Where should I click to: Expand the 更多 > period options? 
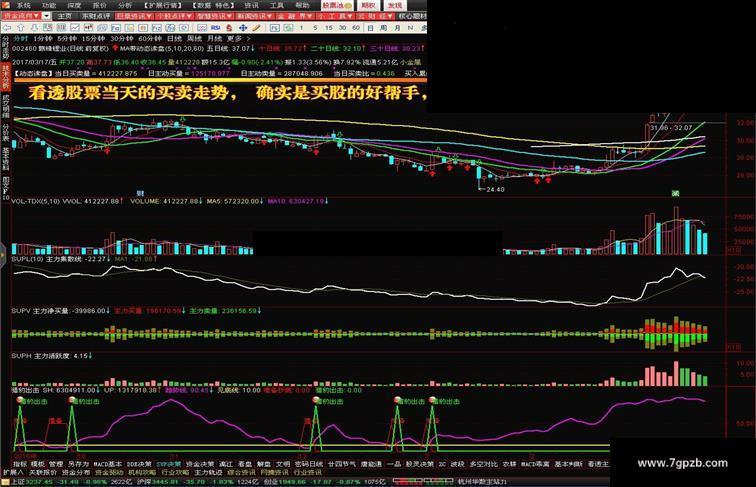click(239, 39)
